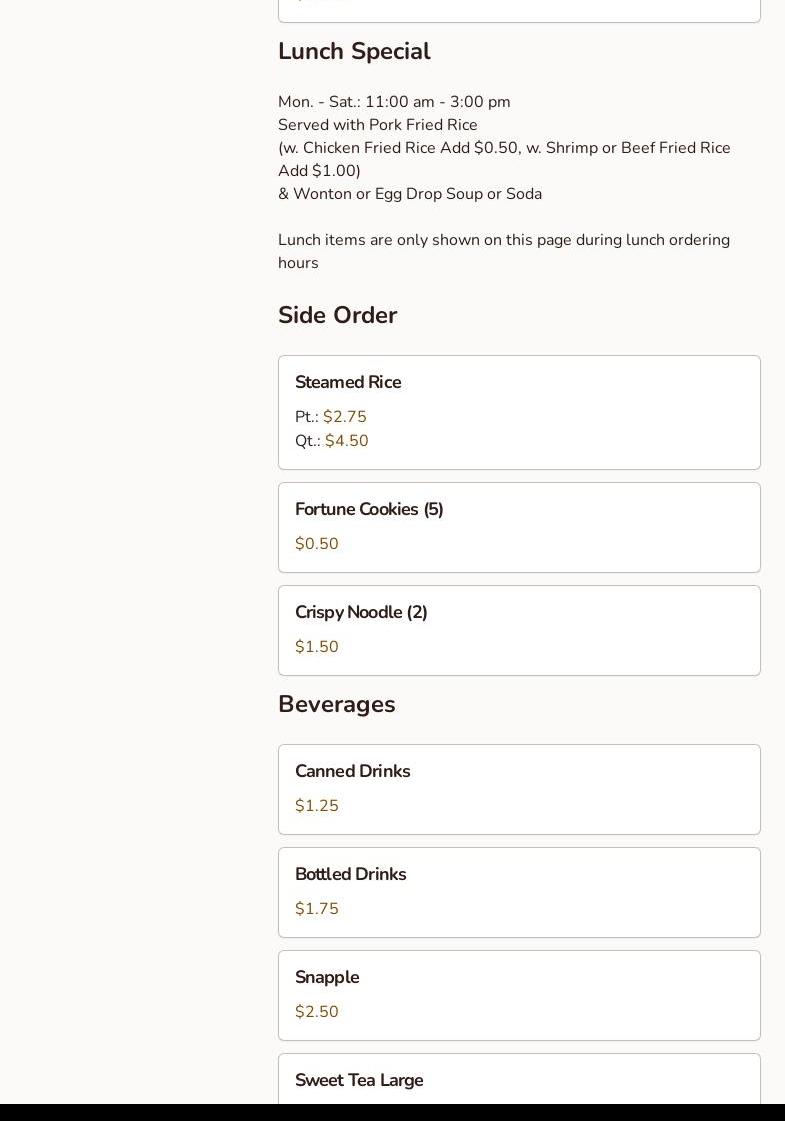Click the Lunch Special section heading

(354, 52)
